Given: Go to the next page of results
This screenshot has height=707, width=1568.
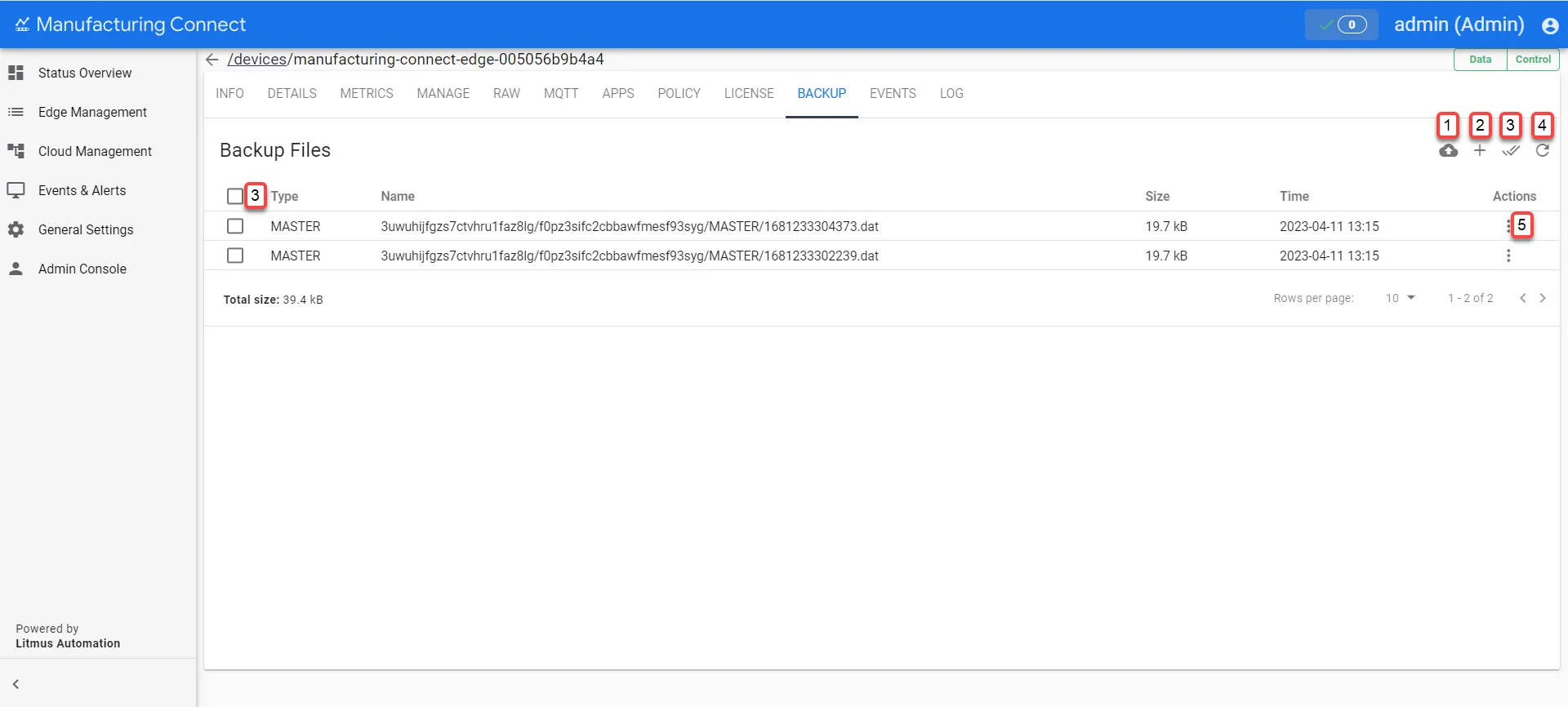Looking at the screenshot, I should pos(1543,298).
